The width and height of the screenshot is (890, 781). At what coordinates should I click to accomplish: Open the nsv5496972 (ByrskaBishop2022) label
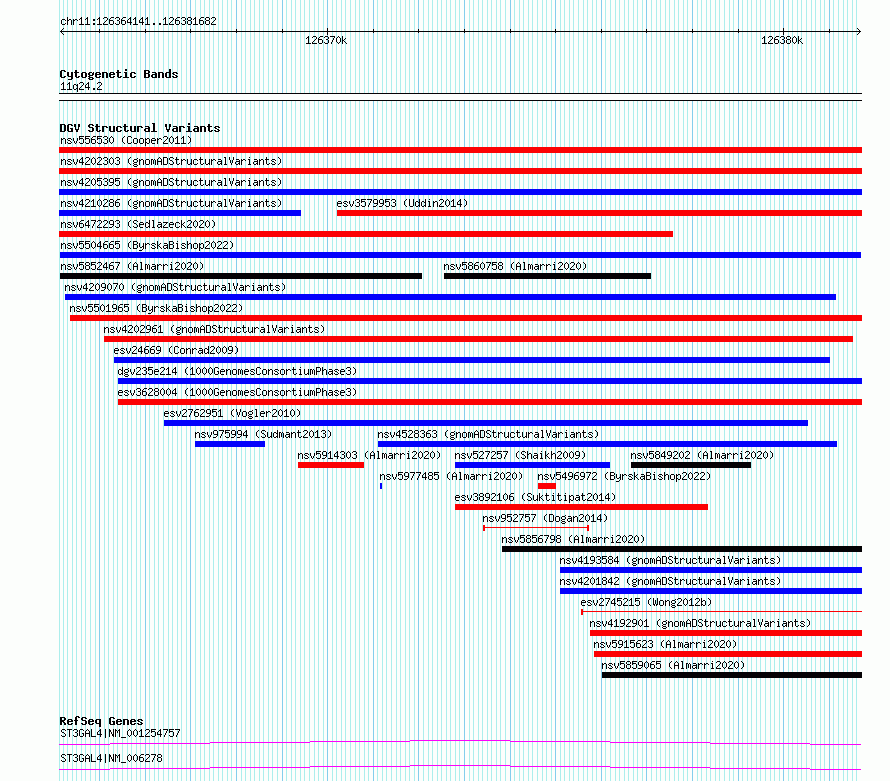click(624, 476)
